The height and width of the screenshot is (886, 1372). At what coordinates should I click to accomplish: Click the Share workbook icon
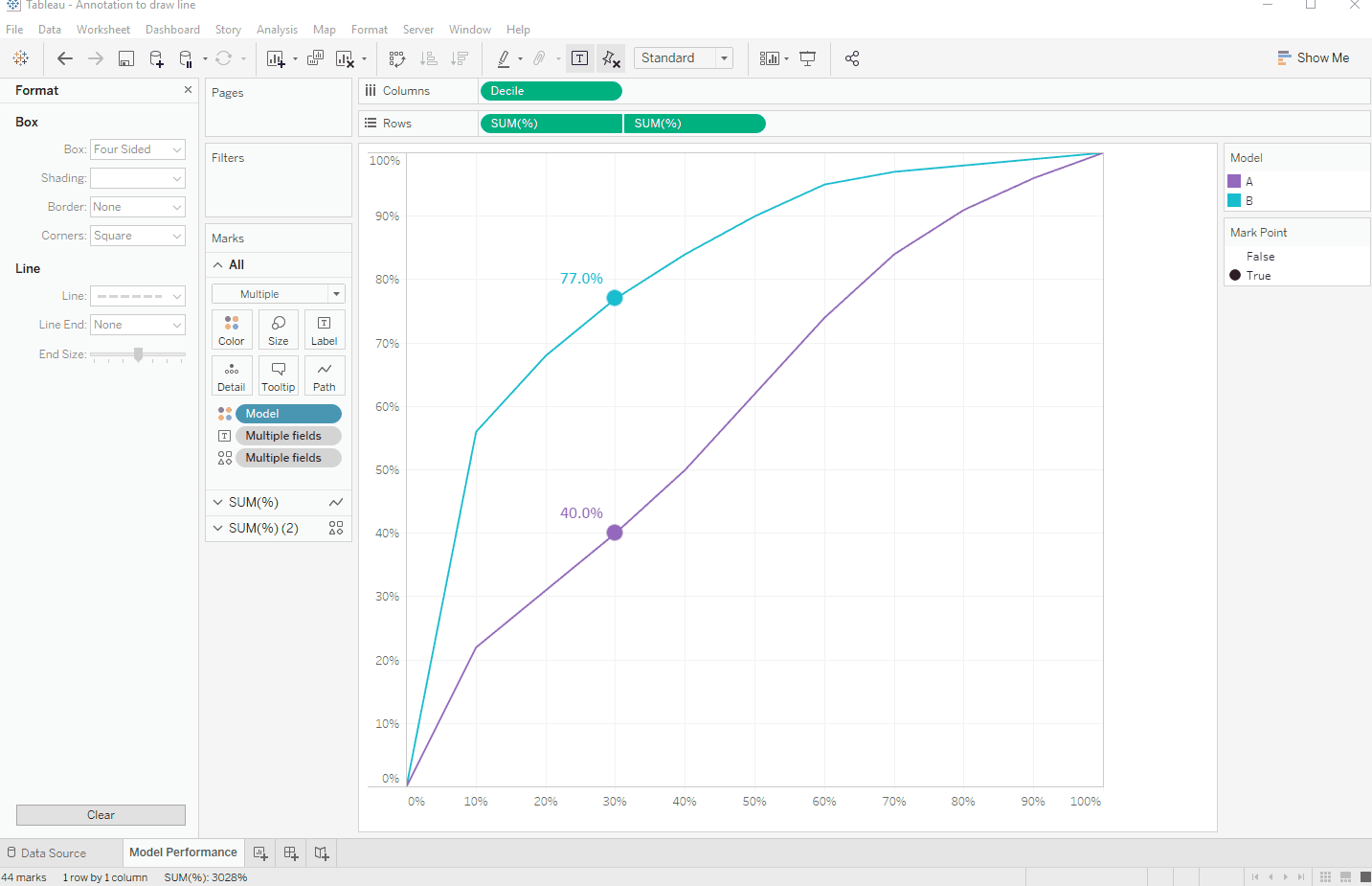[852, 58]
